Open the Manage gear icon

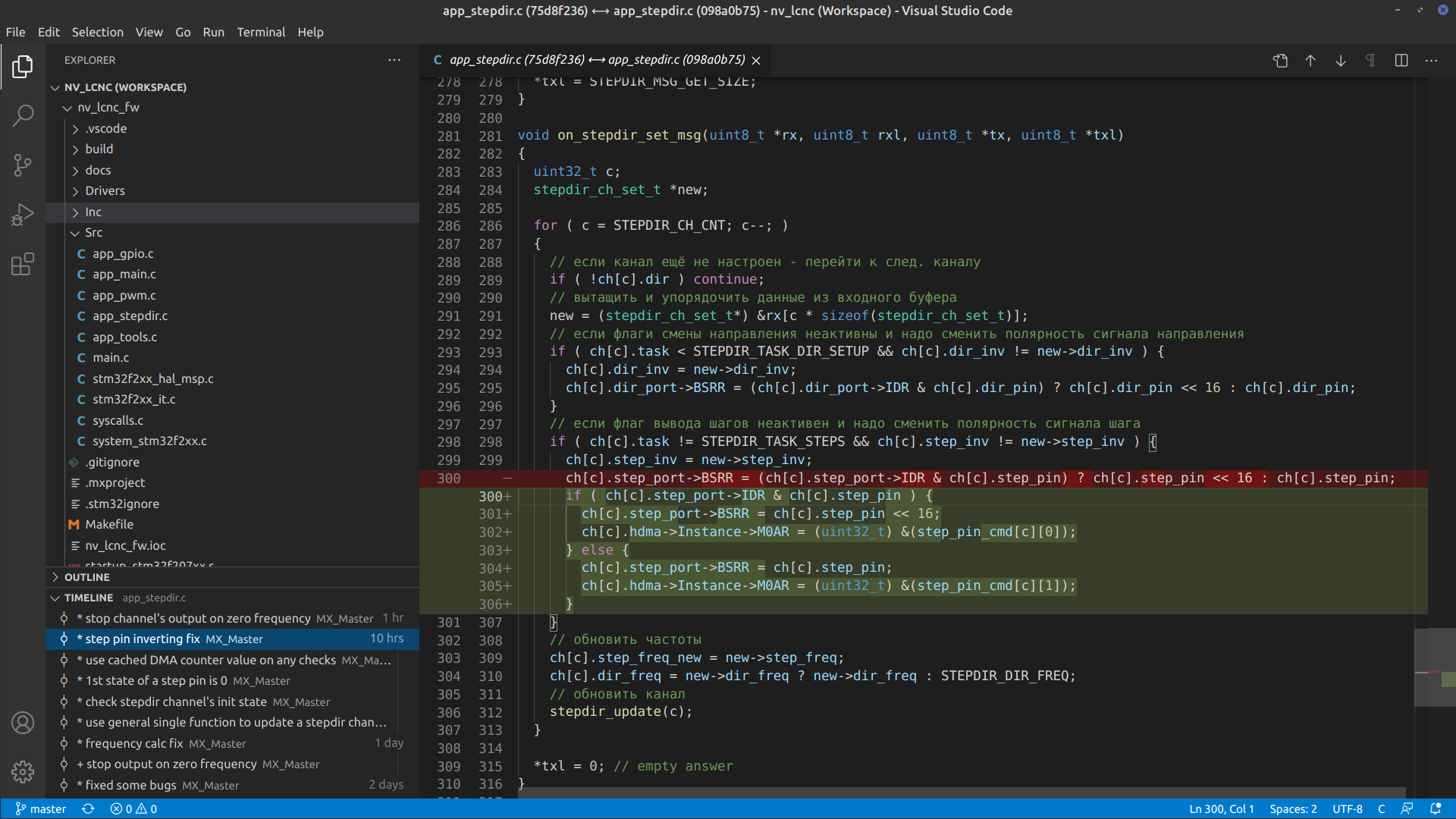(x=23, y=771)
